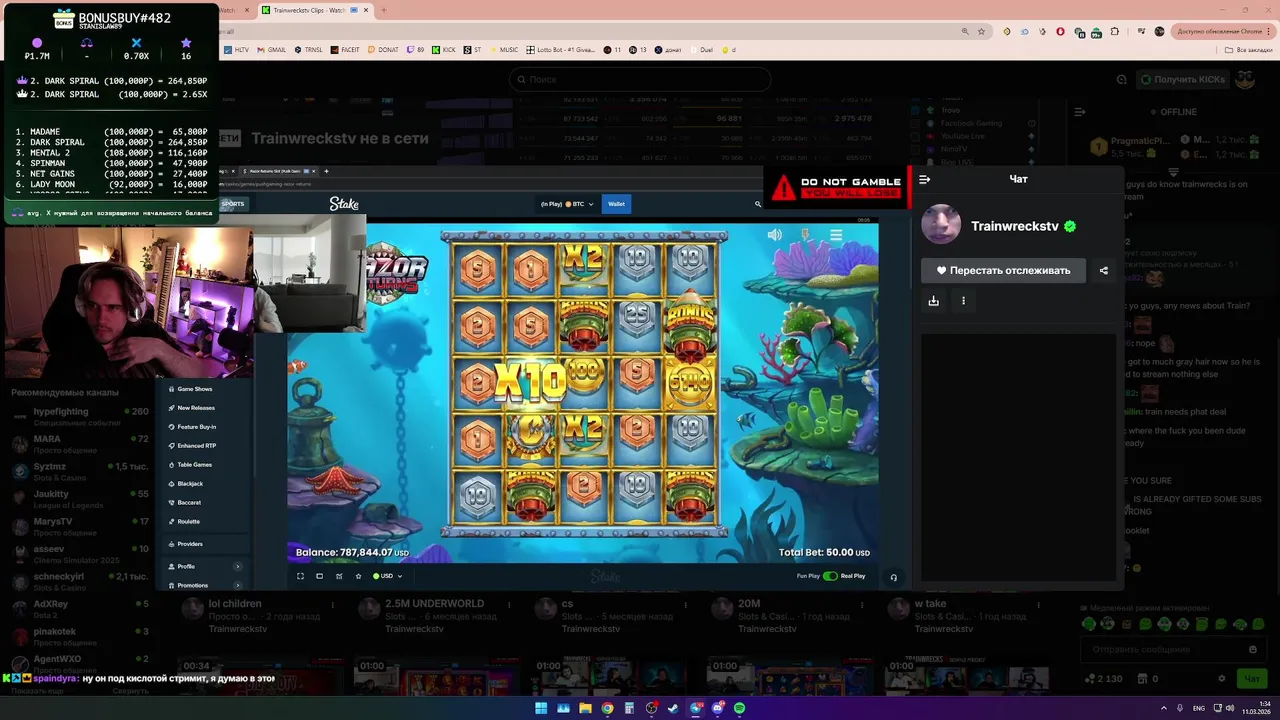Viewport: 1280px width, 720px height.
Task: Open Steam from the Windows taskbar
Action: (673, 708)
